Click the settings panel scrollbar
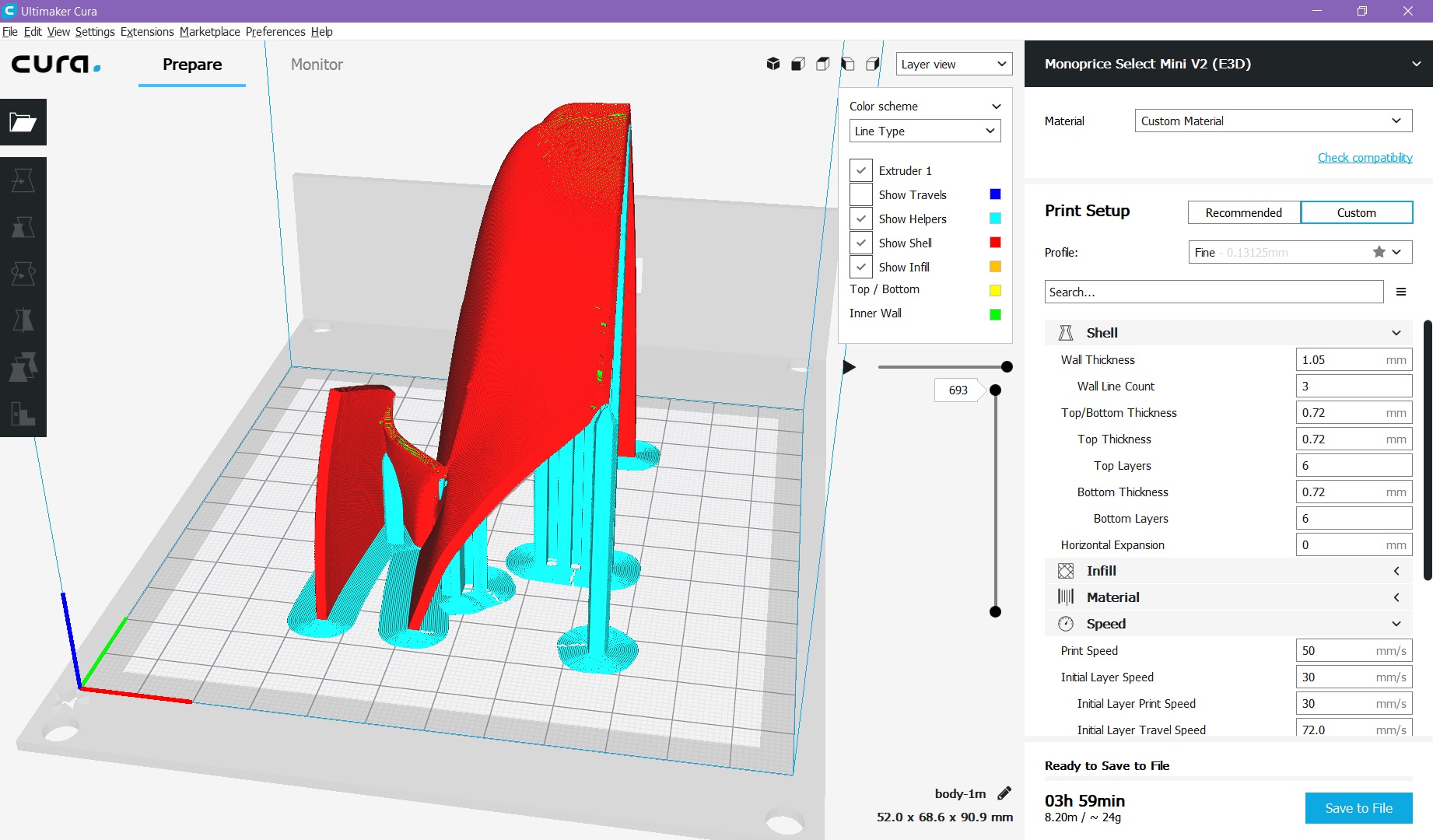 (1428, 450)
